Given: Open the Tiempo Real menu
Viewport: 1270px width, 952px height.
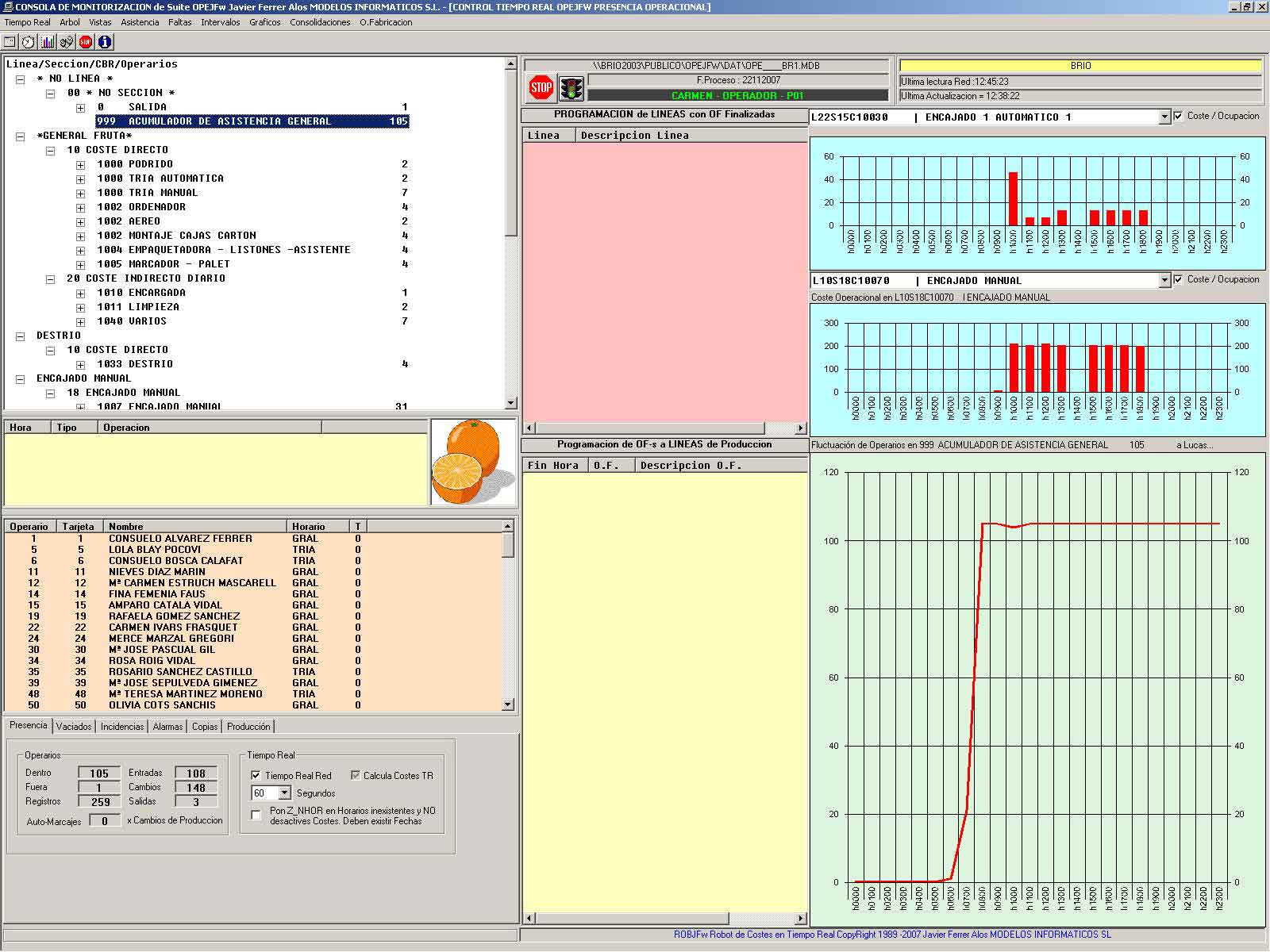Looking at the screenshot, I should pos(28,22).
